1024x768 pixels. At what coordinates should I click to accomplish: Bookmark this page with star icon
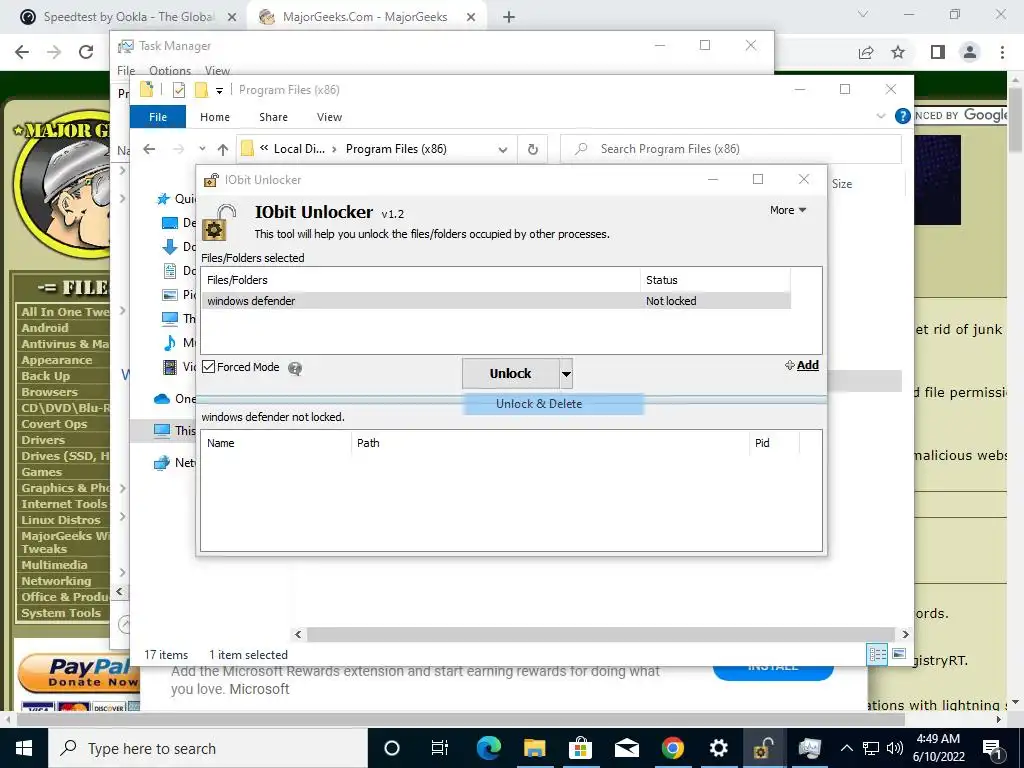click(898, 52)
